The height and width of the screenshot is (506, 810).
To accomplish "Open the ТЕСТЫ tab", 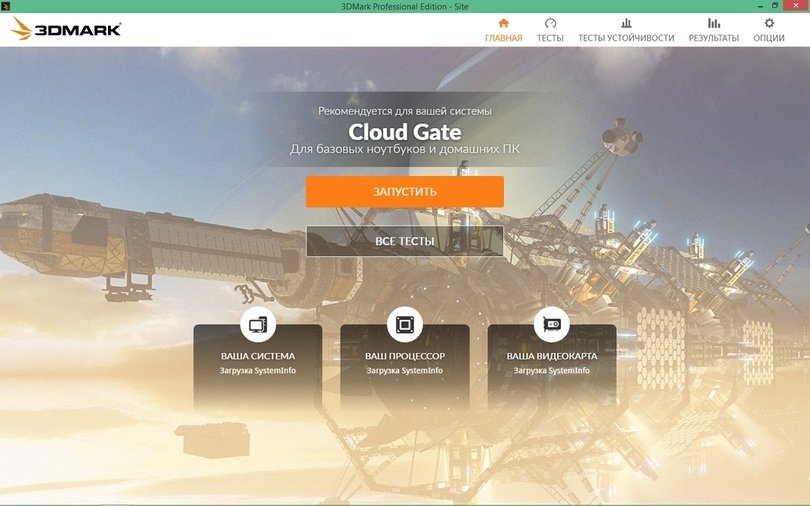I will click(550, 30).
